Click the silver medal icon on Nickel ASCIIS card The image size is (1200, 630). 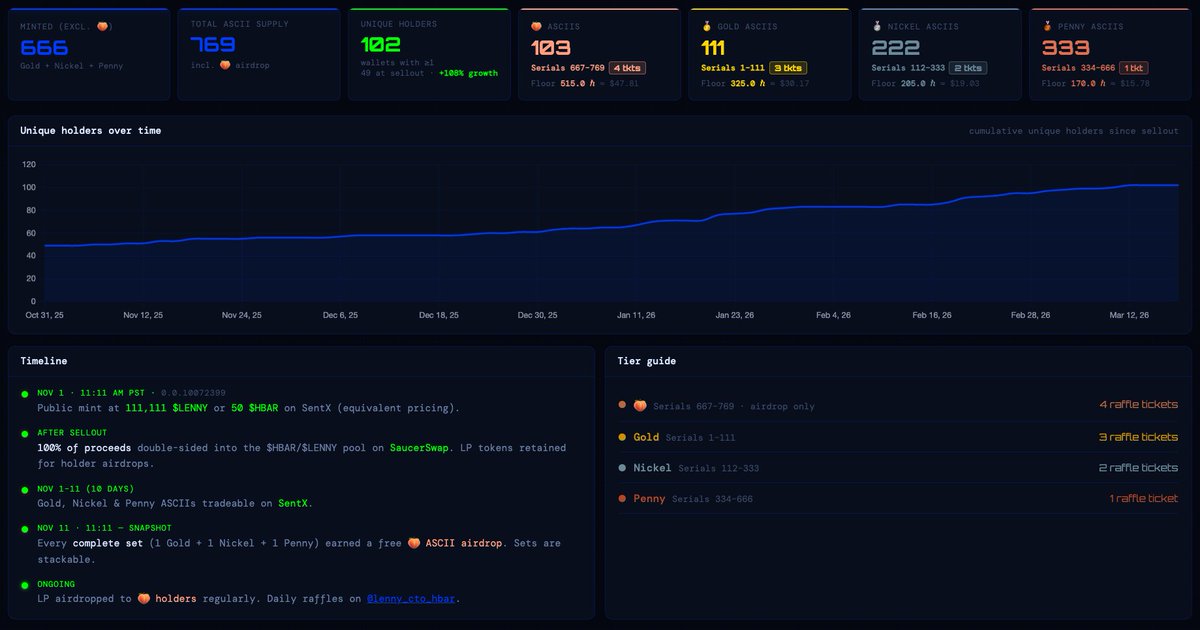877,26
